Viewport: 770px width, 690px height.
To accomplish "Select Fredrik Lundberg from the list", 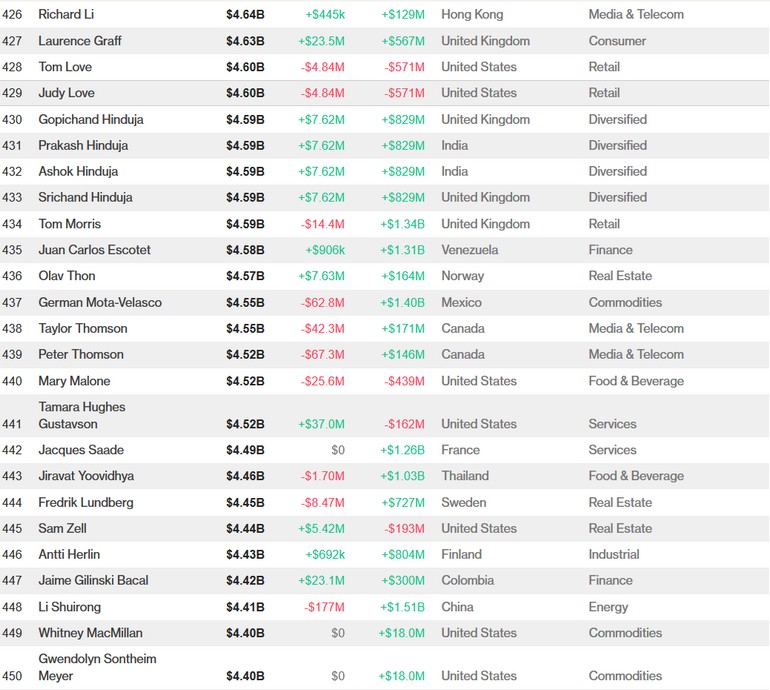I will pyautogui.click(x=86, y=502).
